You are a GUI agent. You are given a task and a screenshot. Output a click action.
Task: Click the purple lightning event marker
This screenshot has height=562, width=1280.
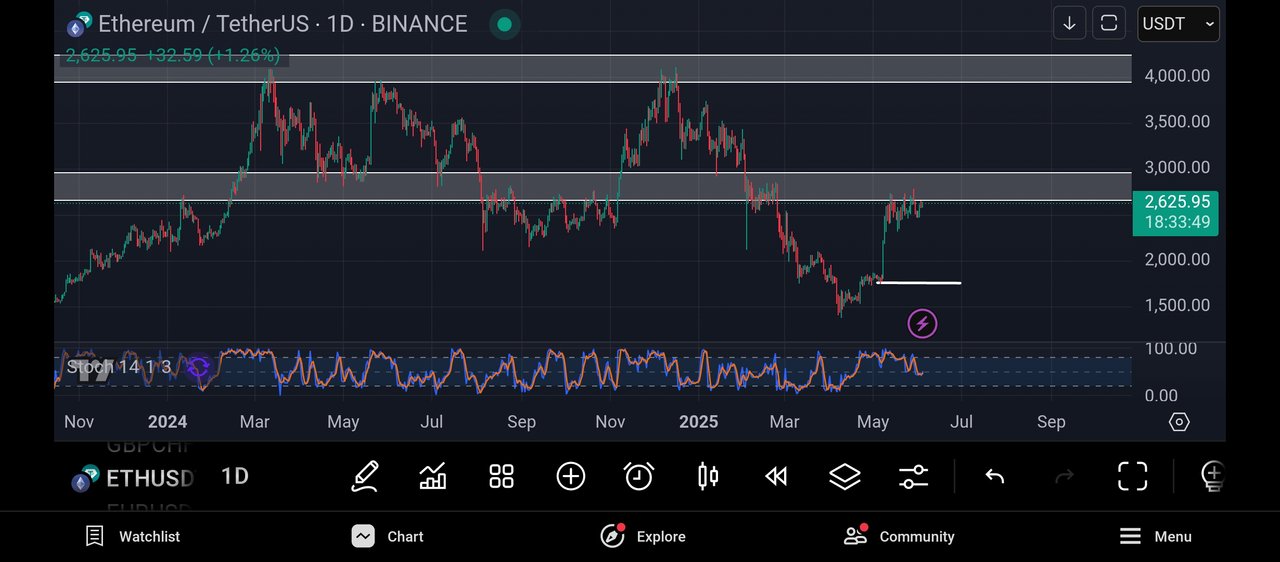point(922,323)
